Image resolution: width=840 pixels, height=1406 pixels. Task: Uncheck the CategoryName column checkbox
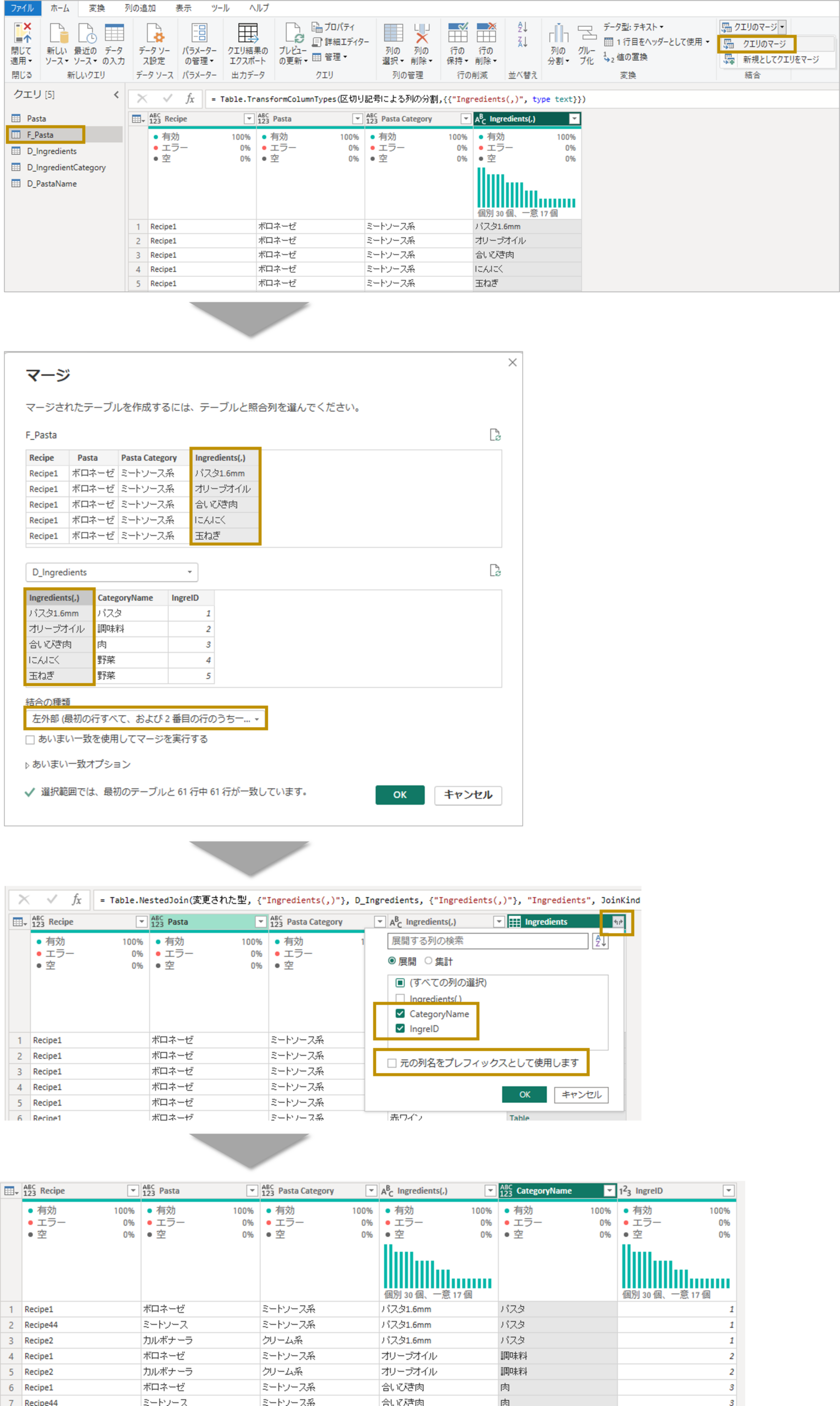point(400,1014)
